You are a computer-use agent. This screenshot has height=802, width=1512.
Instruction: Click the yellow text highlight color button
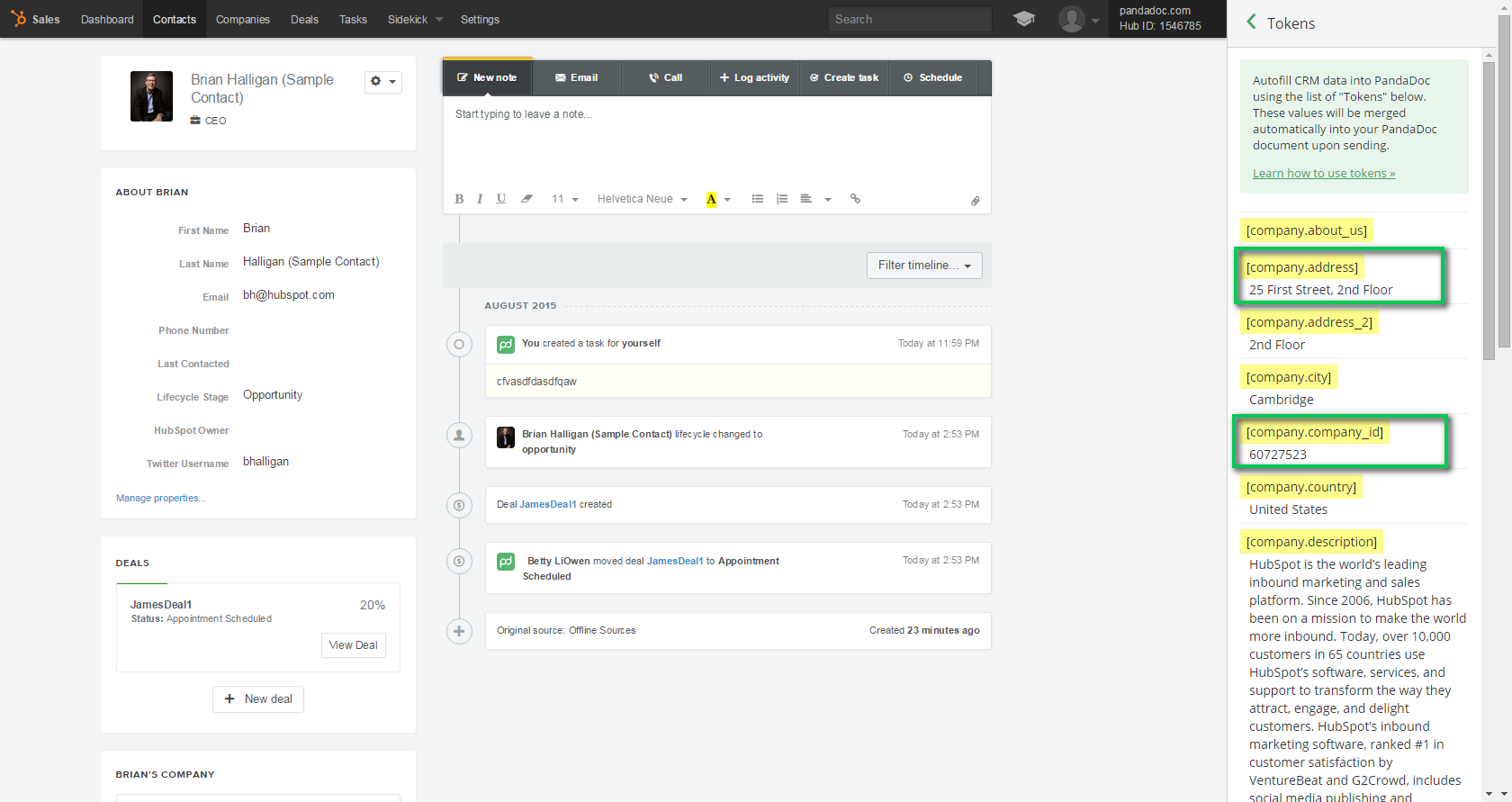(x=711, y=199)
